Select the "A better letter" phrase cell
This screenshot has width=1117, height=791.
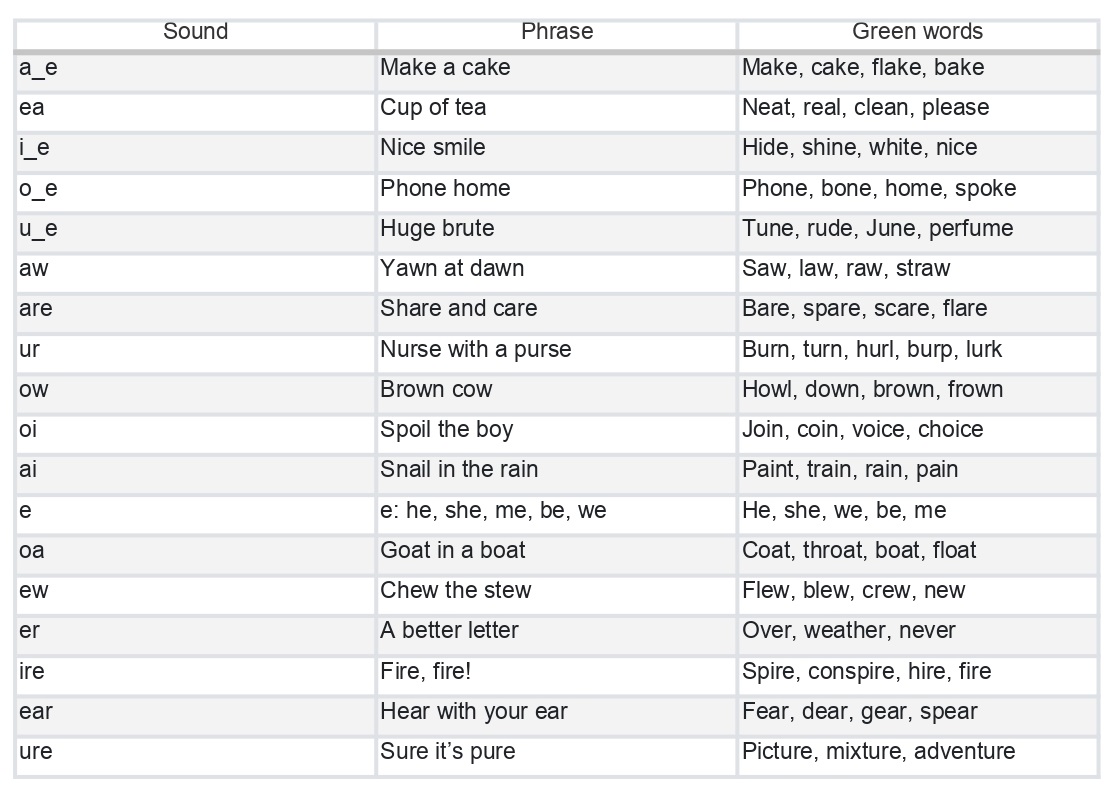[x=556, y=631]
